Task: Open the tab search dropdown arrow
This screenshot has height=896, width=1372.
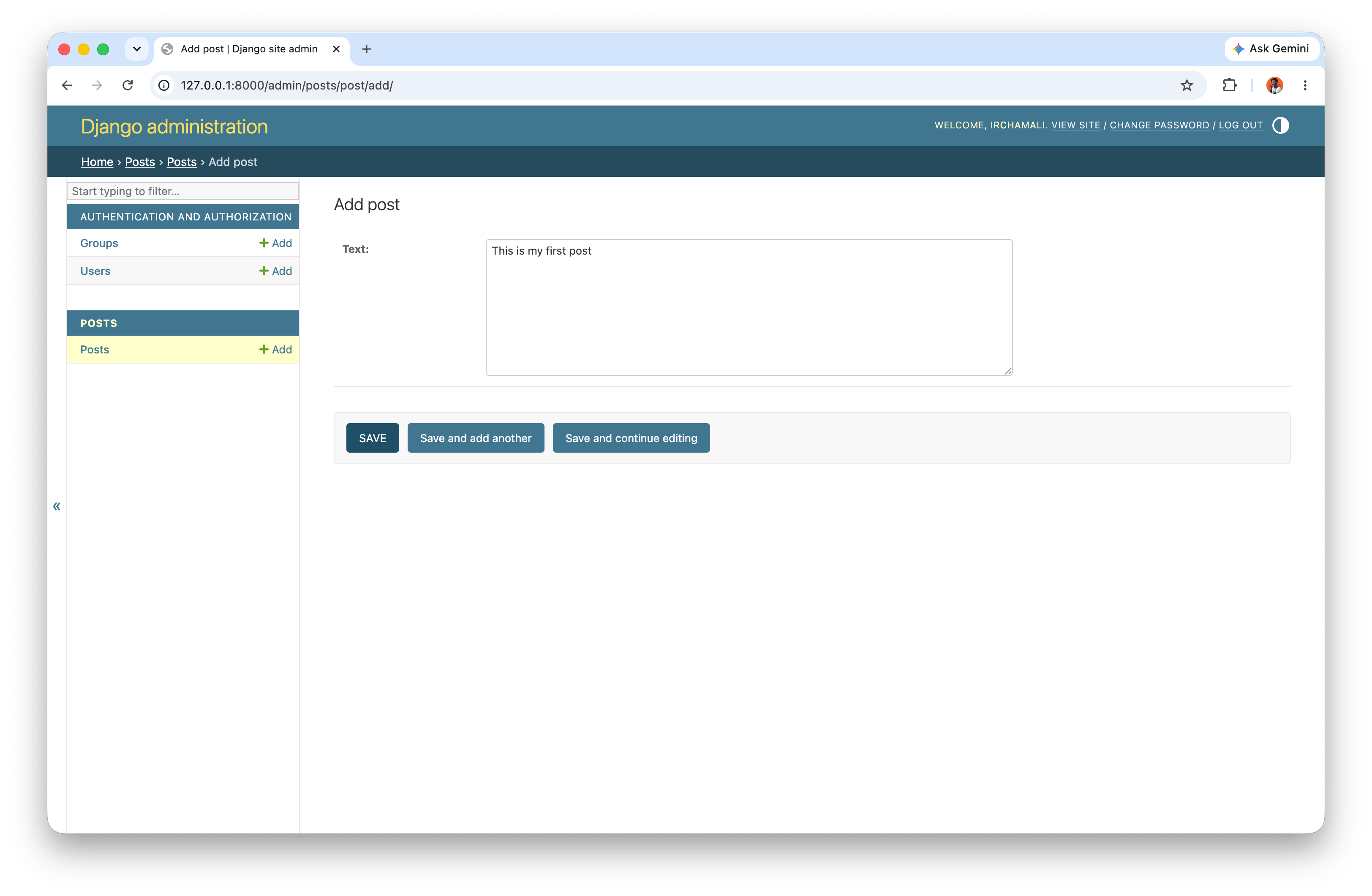Action: tap(136, 49)
